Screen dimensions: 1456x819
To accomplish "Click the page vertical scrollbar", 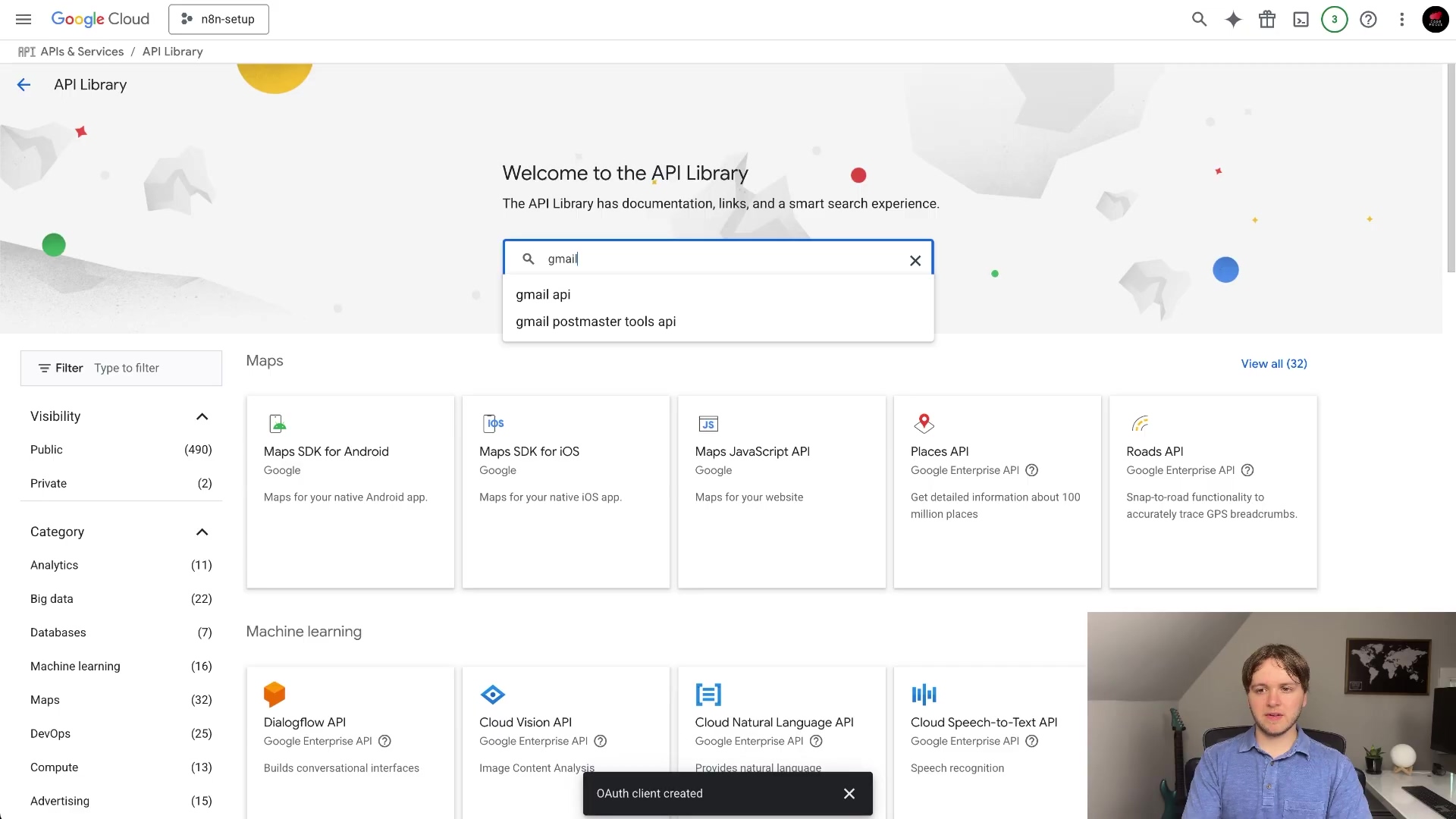I will click(x=1451, y=167).
